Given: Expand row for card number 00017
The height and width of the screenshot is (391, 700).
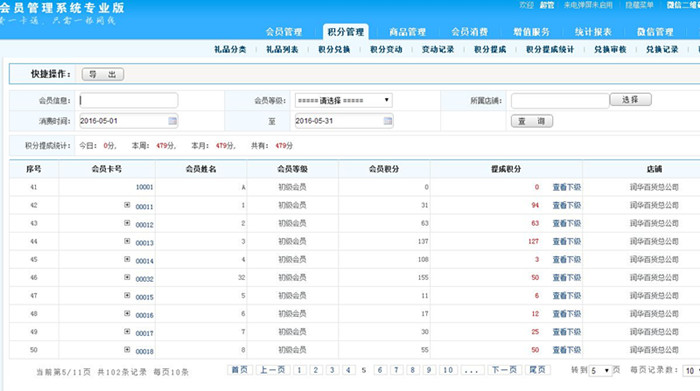Looking at the screenshot, I should (x=127, y=332).
